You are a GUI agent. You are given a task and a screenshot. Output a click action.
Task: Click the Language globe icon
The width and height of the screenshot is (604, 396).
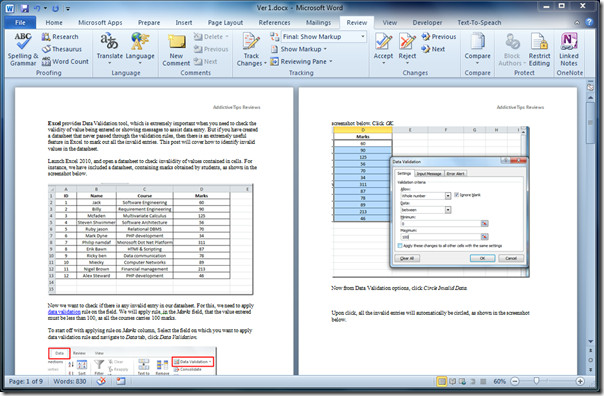pos(139,42)
